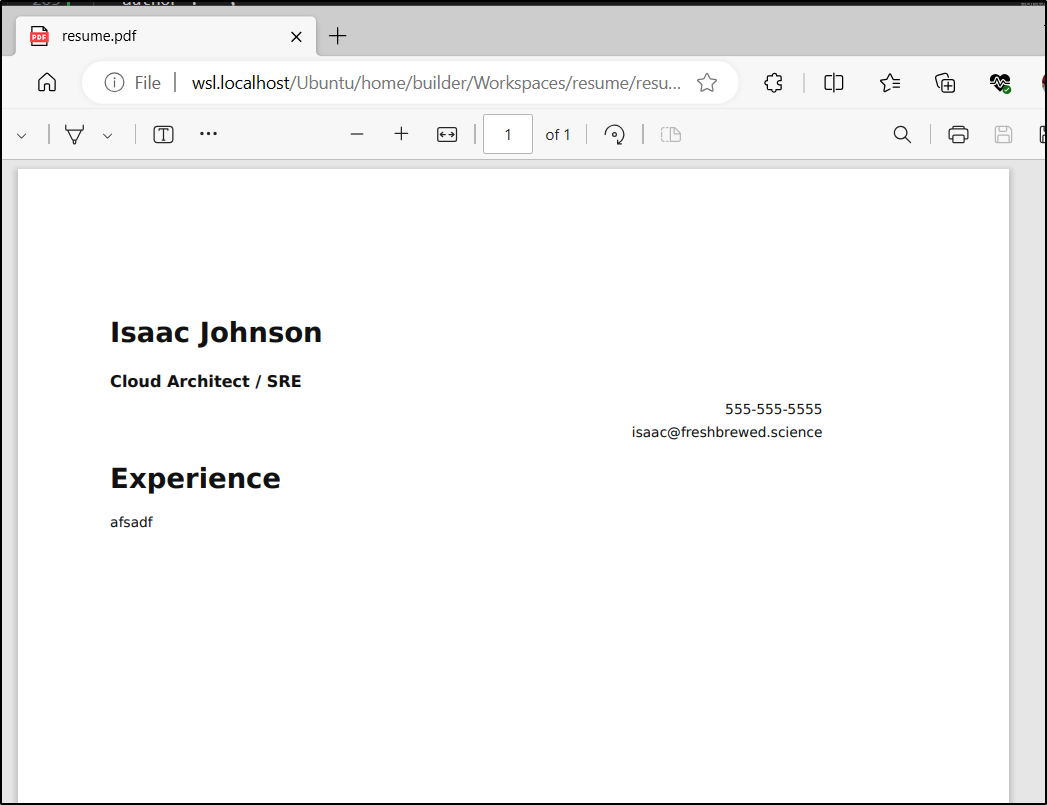Expand the left-side toolbar dropdown chevron

[x=21, y=136]
